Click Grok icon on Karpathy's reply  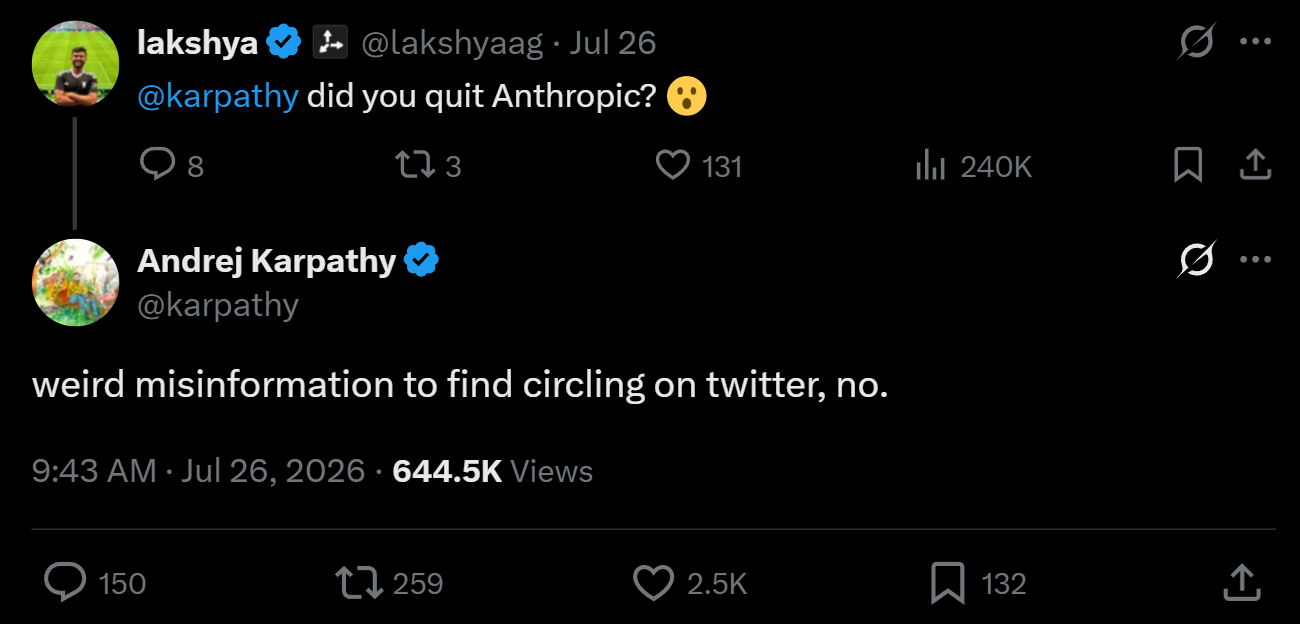click(x=1196, y=260)
